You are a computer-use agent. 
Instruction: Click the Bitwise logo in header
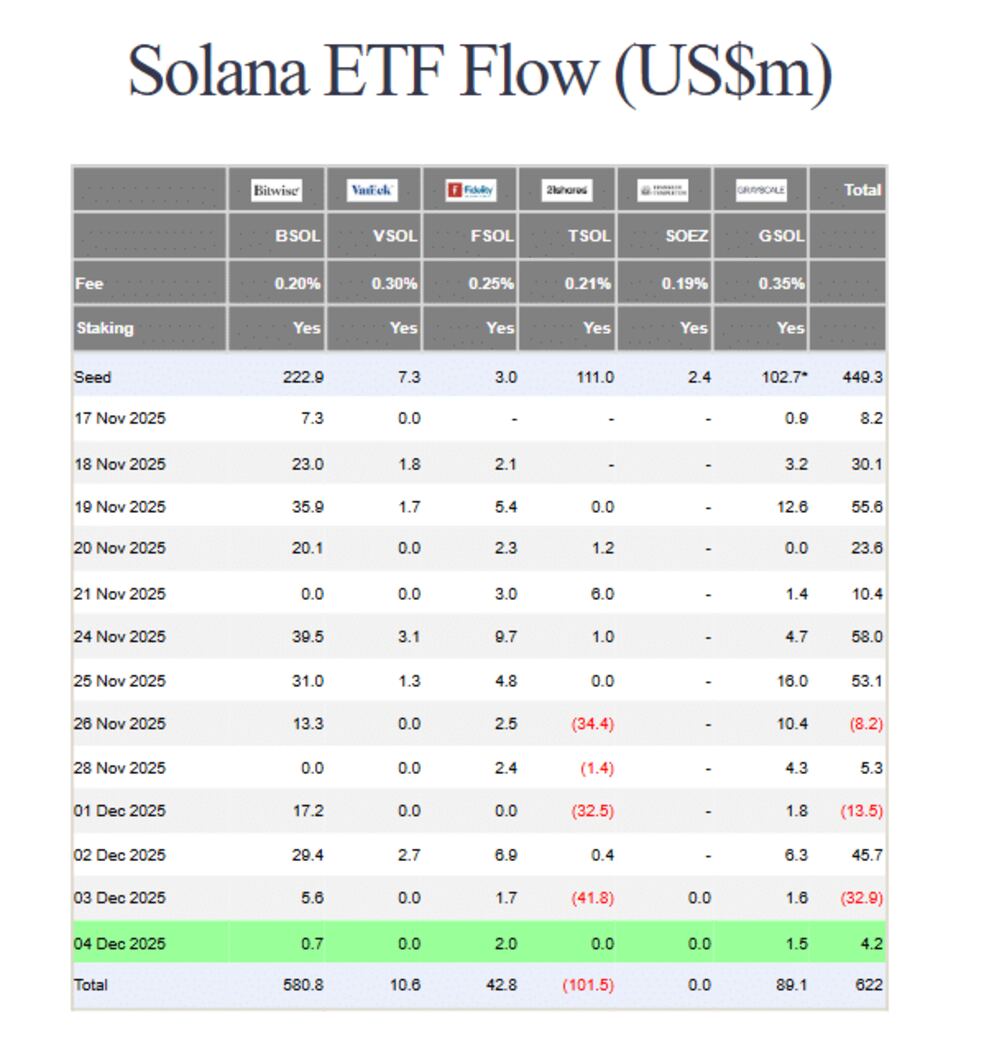tap(276, 190)
